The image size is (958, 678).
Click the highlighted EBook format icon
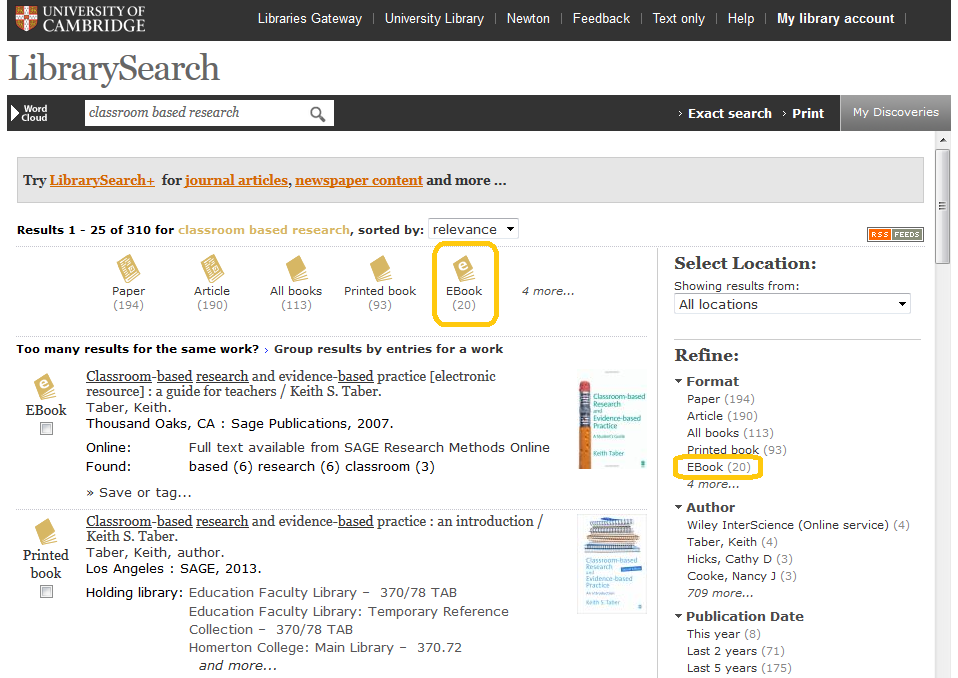[x=464, y=269]
